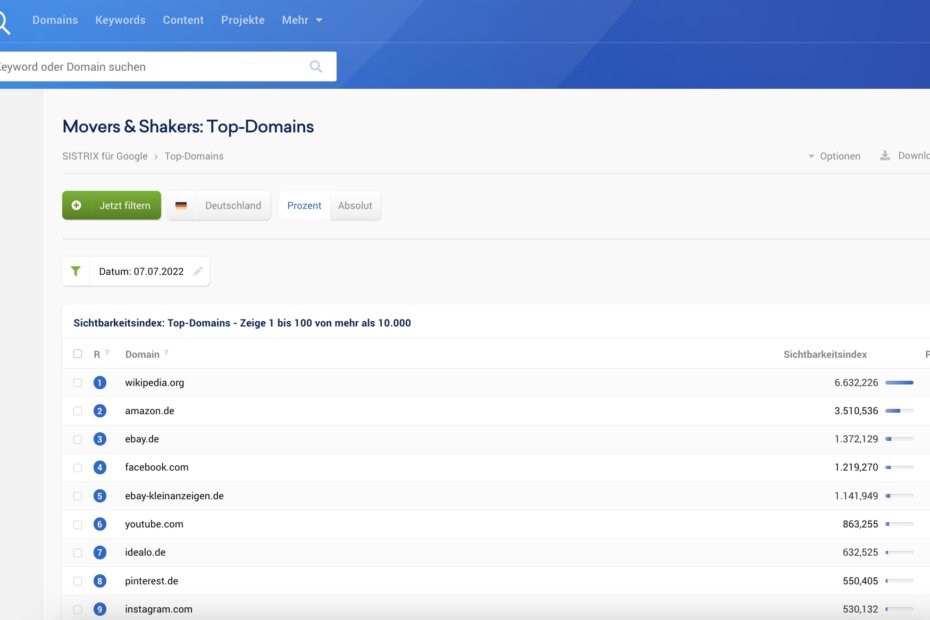Check the wikipedia.org row checkbox
This screenshot has width=930, height=620.
pyautogui.click(x=77, y=383)
